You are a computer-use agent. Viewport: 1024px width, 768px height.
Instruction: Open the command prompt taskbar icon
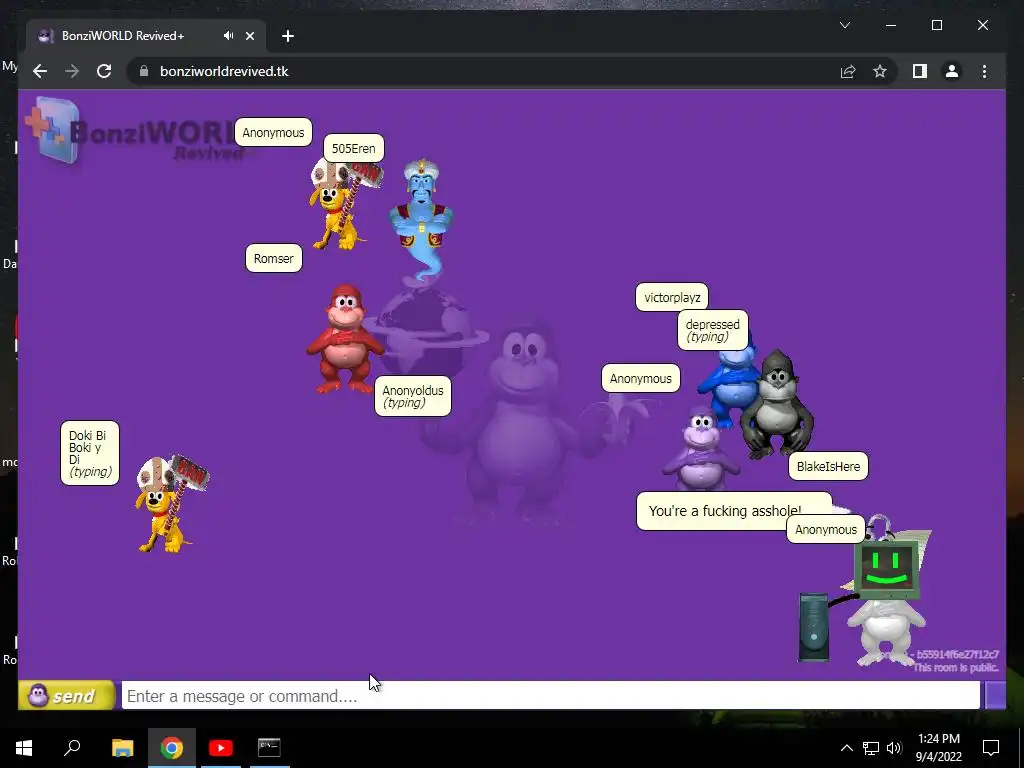(269, 748)
